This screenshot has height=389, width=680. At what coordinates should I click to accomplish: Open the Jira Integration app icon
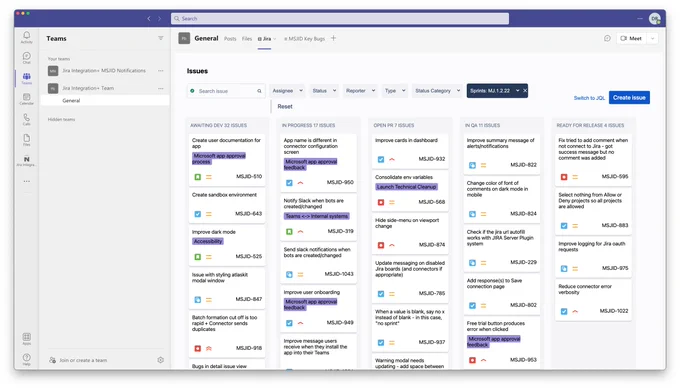(x=26, y=160)
